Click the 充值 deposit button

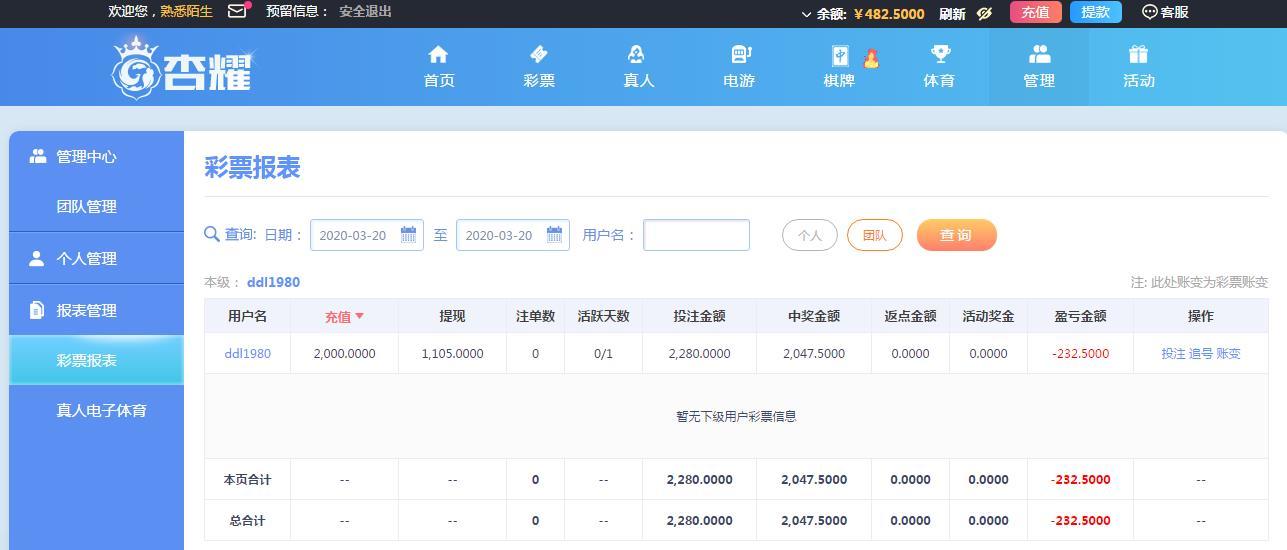click(1035, 12)
